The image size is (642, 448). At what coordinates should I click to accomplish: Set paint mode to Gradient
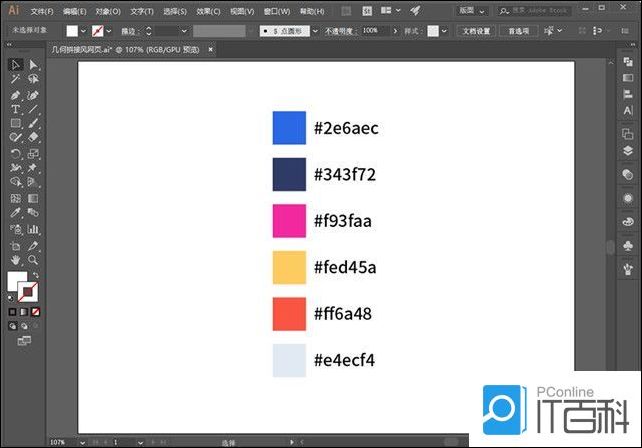tap(24, 312)
